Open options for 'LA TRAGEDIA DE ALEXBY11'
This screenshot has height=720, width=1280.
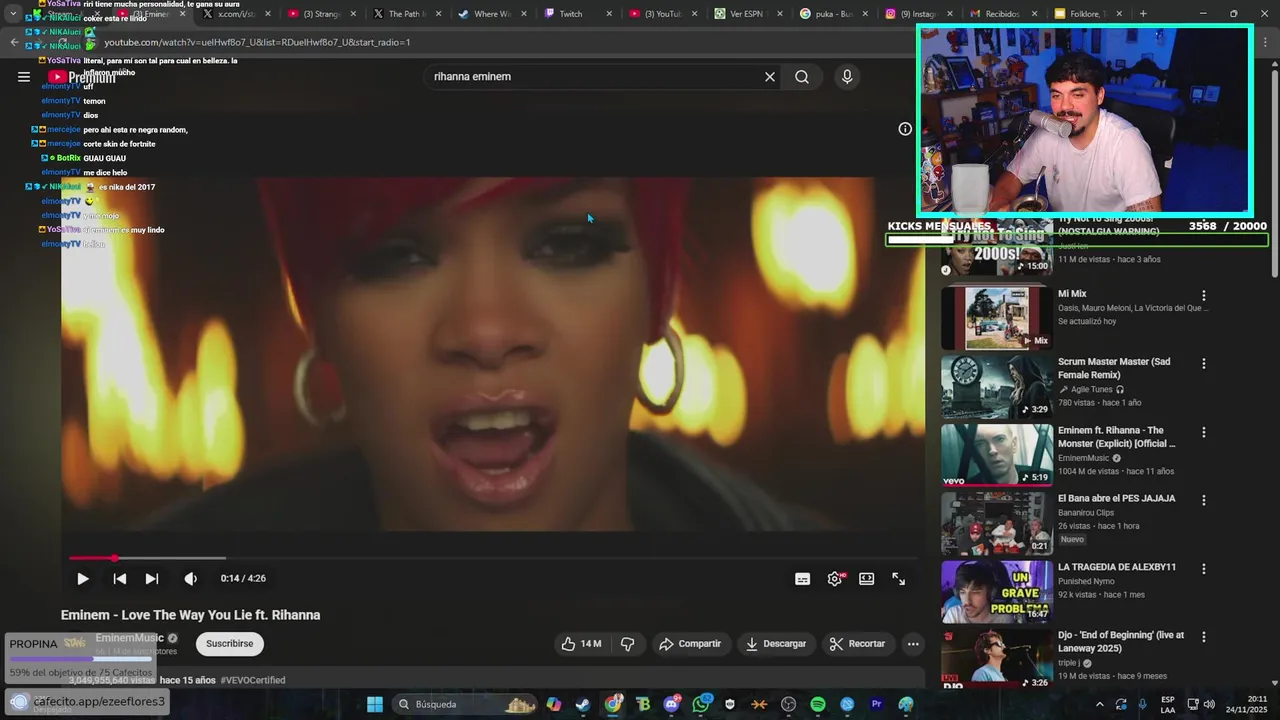tap(1204, 569)
